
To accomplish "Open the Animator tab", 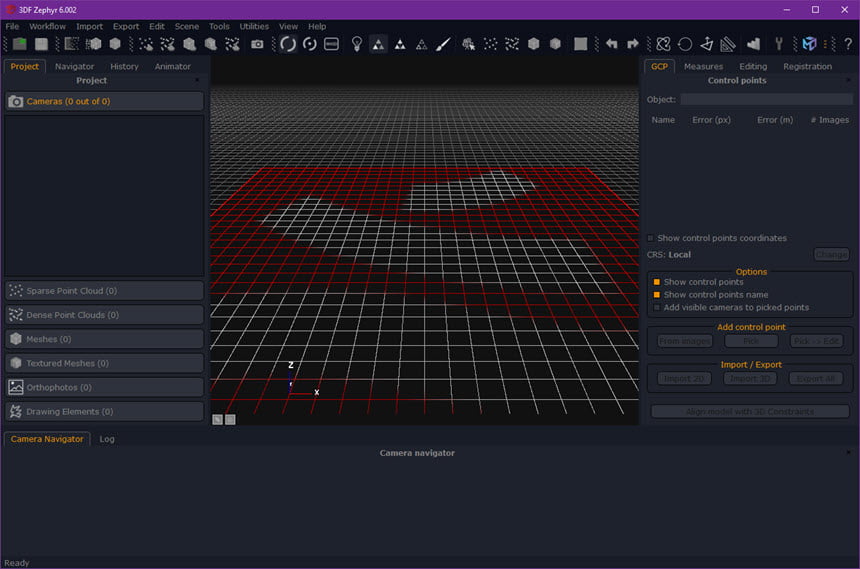I will pyautogui.click(x=173, y=66).
